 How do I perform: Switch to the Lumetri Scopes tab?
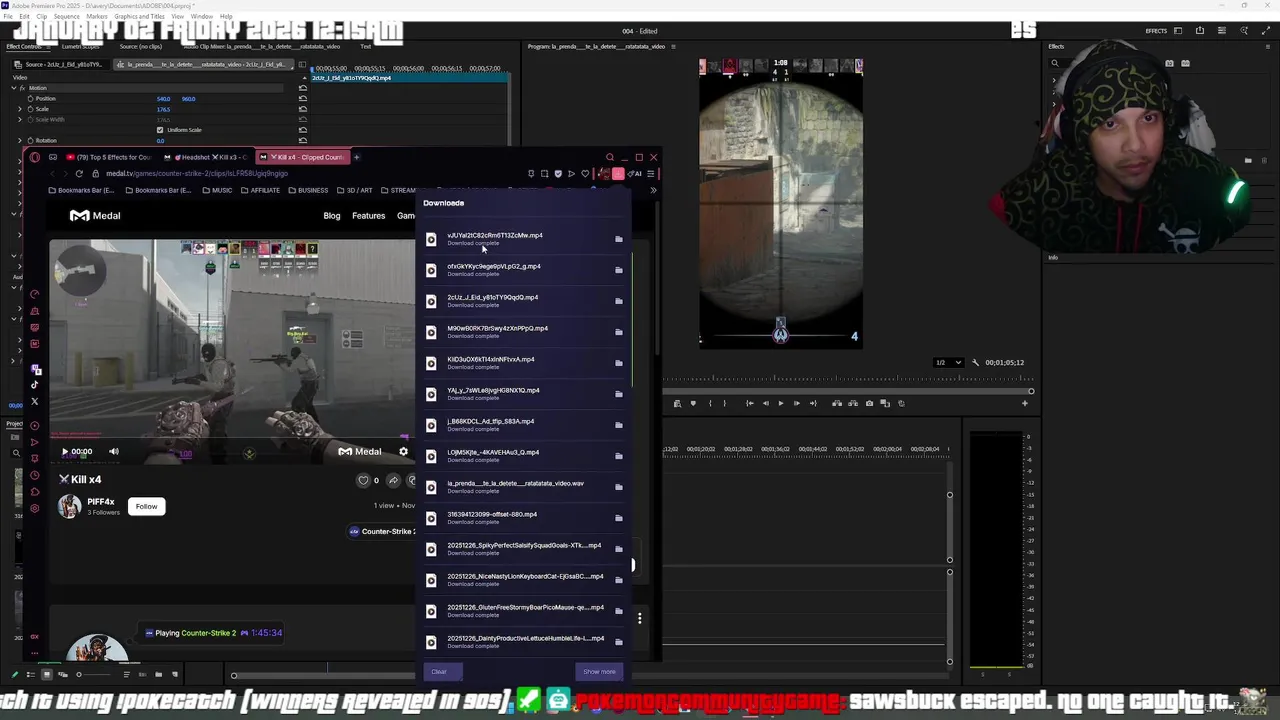[81, 46]
